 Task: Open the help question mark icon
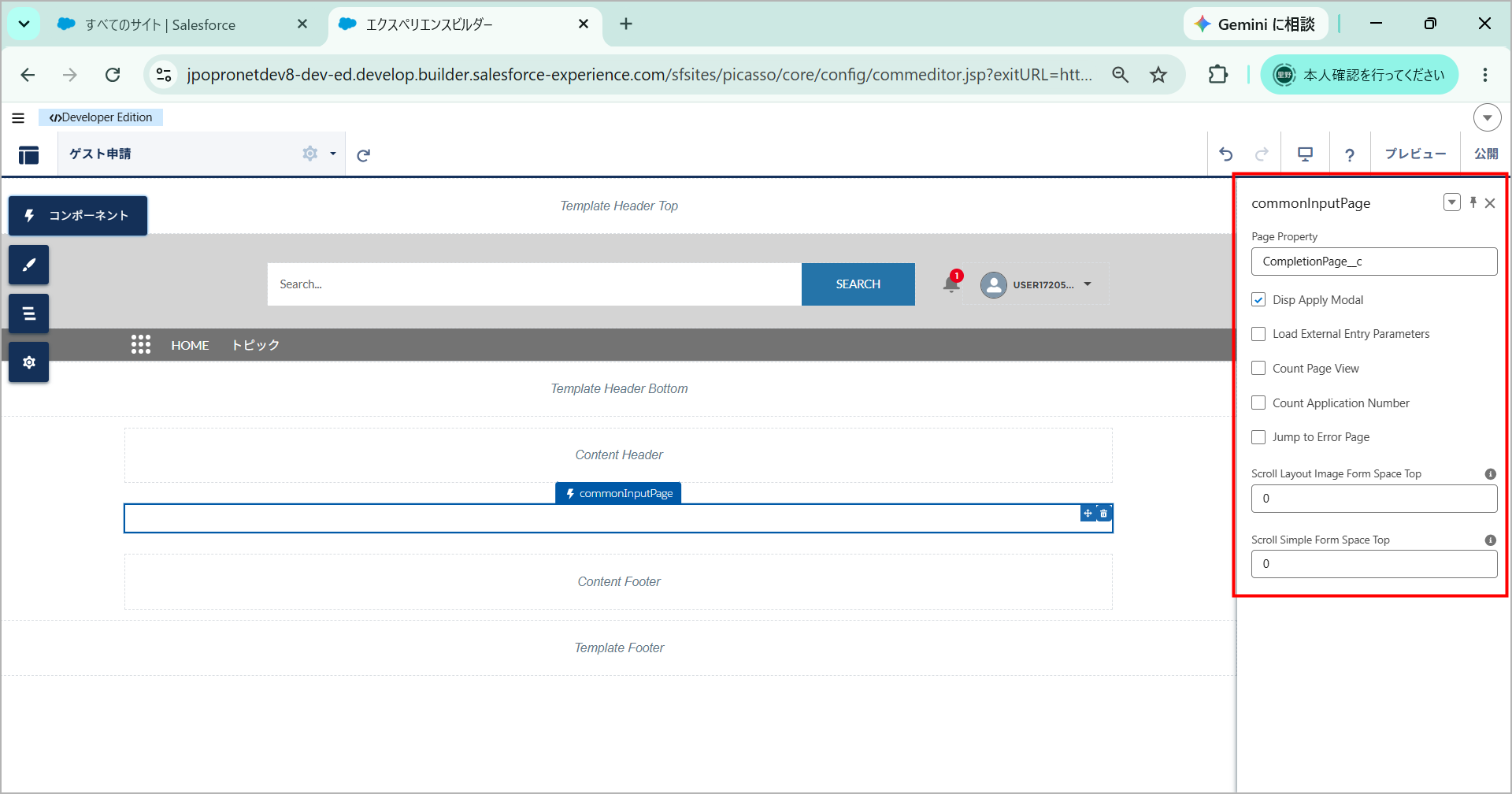click(x=1350, y=154)
